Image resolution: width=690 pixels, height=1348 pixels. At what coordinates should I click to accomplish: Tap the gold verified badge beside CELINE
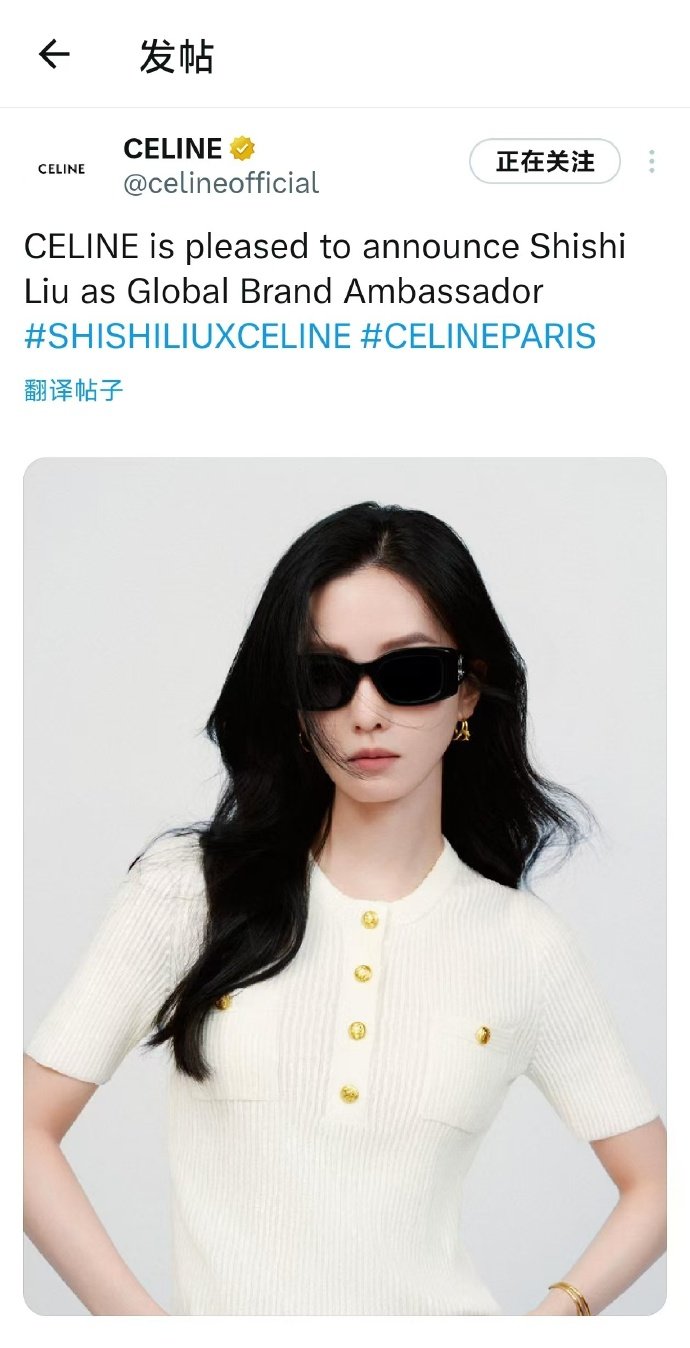click(x=243, y=149)
